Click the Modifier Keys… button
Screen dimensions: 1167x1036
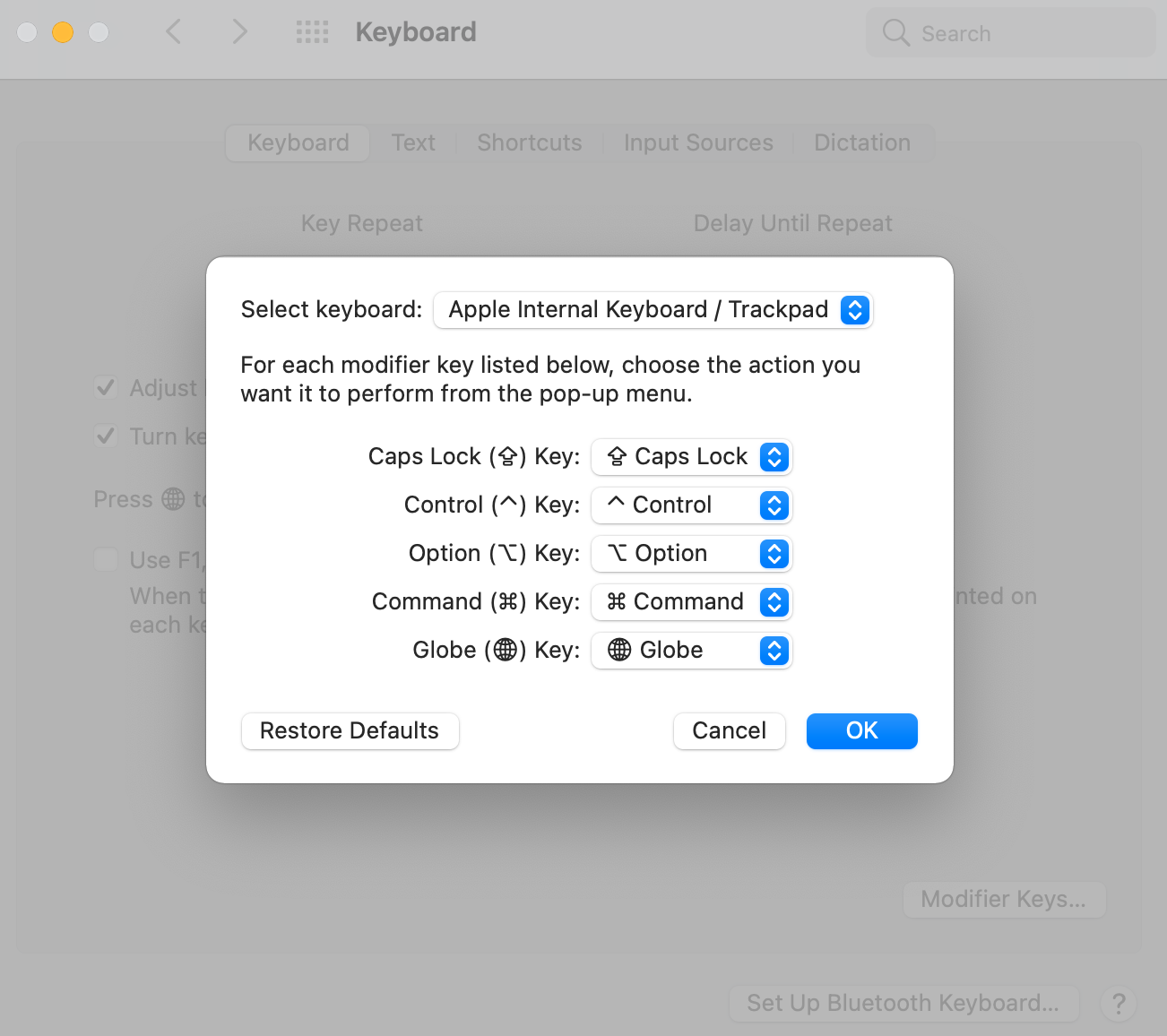tap(1004, 900)
